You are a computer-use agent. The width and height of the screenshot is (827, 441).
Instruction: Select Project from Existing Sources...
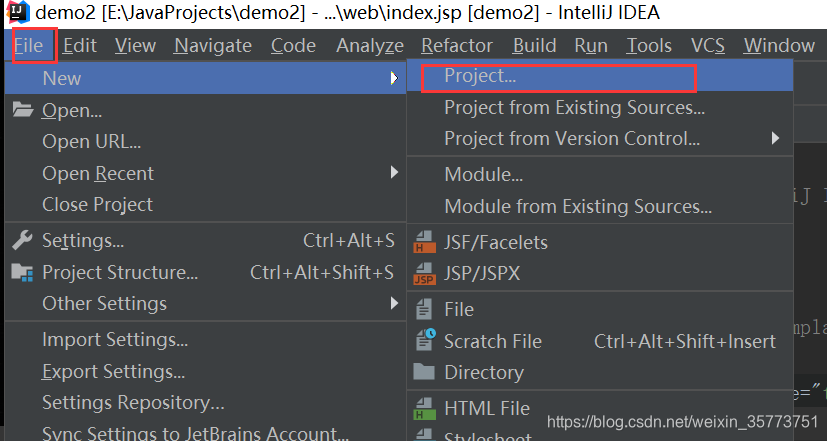coord(600,108)
